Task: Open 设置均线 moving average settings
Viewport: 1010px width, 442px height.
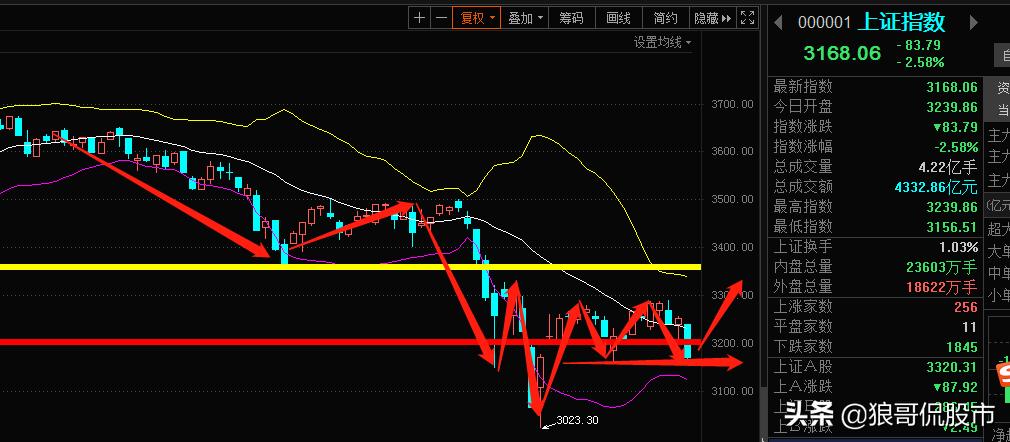Action: click(661, 42)
